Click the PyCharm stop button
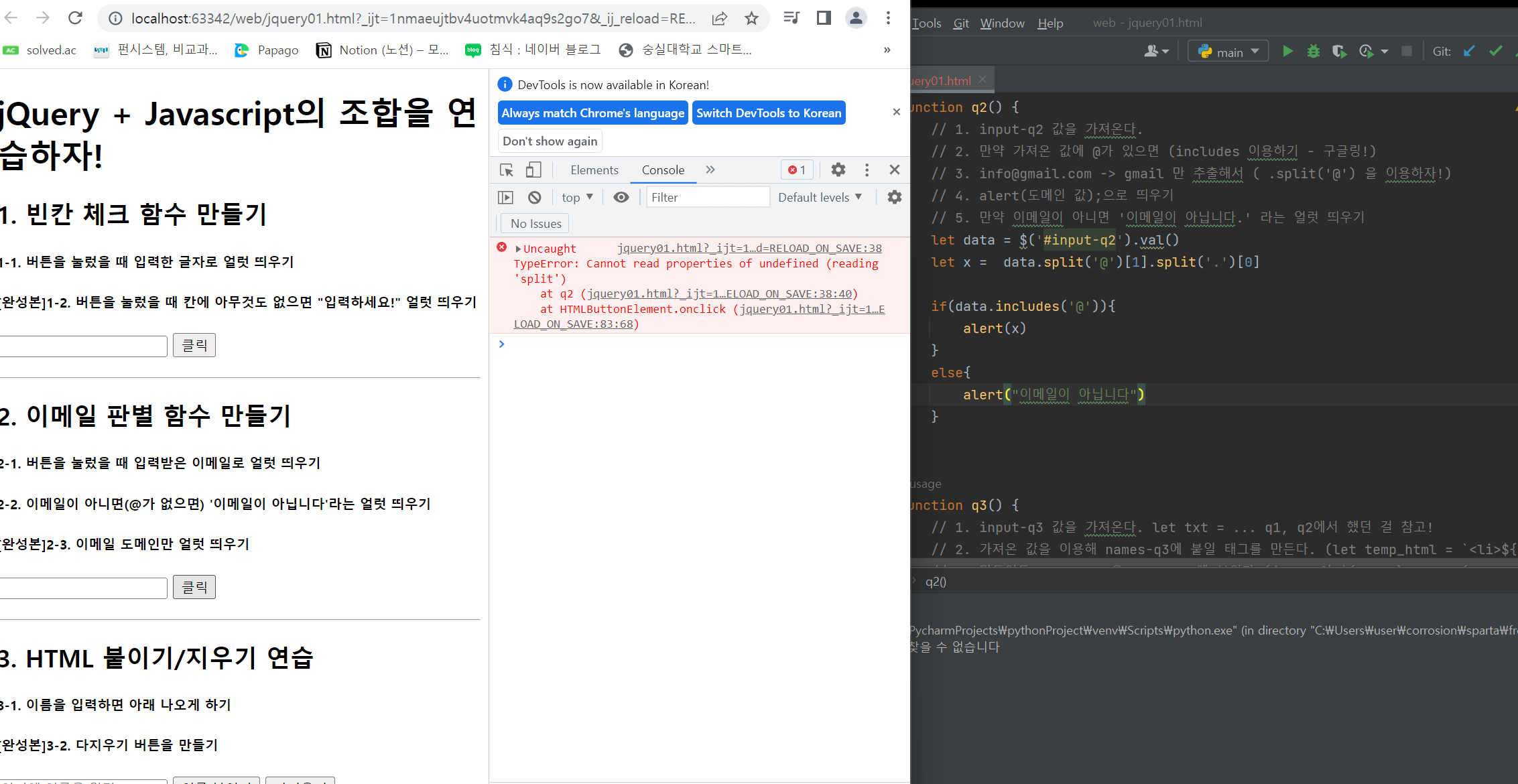Image resolution: width=1518 pixels, height=784 pixels. [1407, 52]
